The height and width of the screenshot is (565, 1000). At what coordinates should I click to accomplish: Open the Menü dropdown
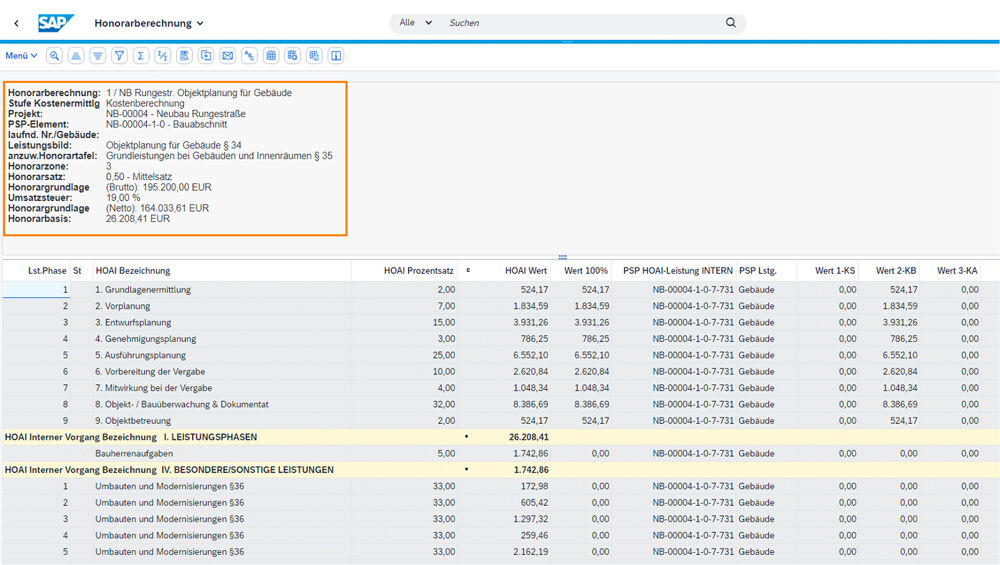[x=21, y=56]
